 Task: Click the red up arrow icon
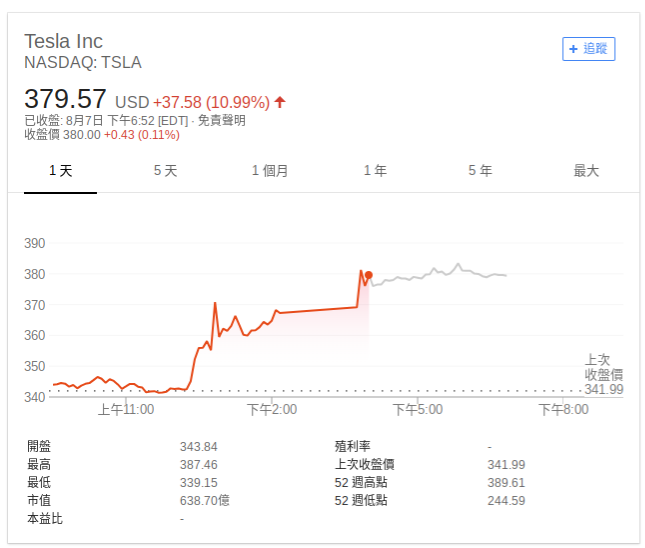coord(280,102)
